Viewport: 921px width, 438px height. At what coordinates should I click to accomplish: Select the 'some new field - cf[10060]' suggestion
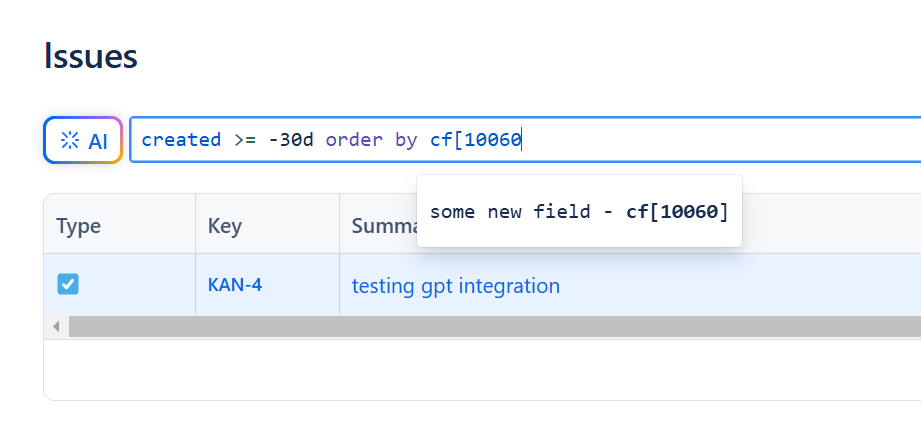(579, 212)
